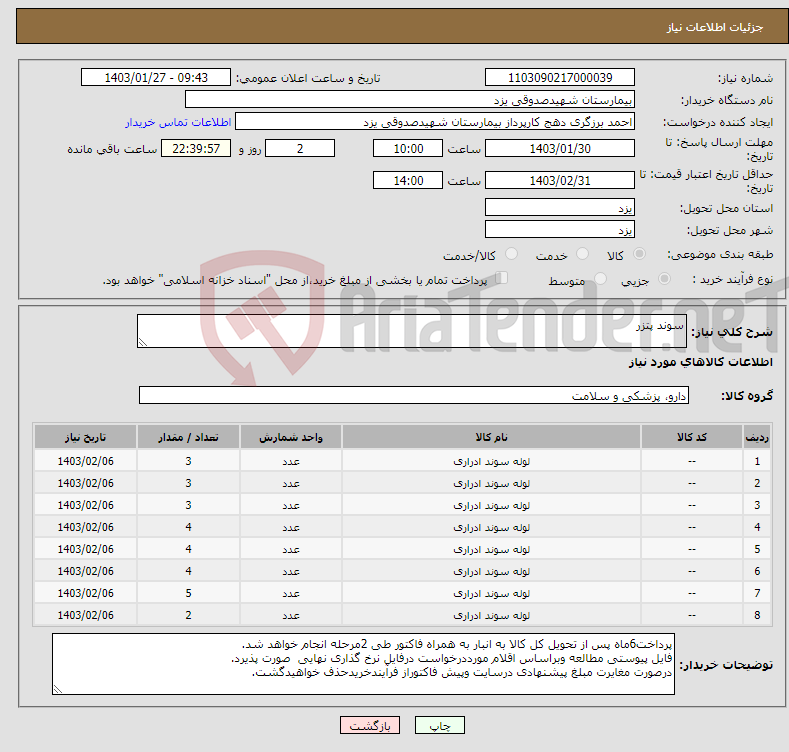The width and height of the screenshot is (789, 752).
Task: Click the چاپ print button
Action: (440, 725)
